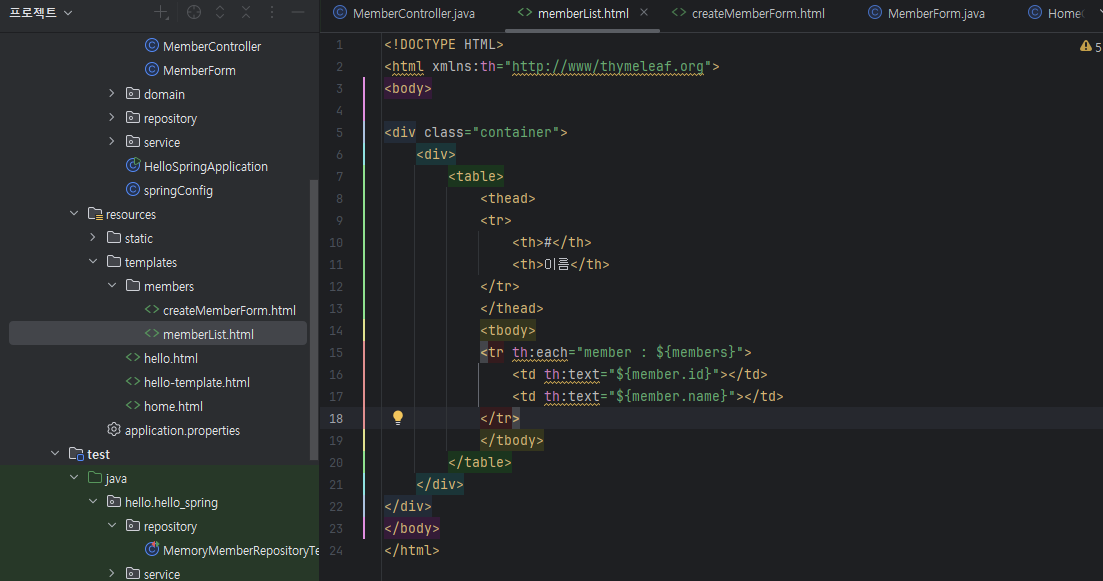Collapse the test java folder
The image size is (1103, 581).
(x=74, y=478)
